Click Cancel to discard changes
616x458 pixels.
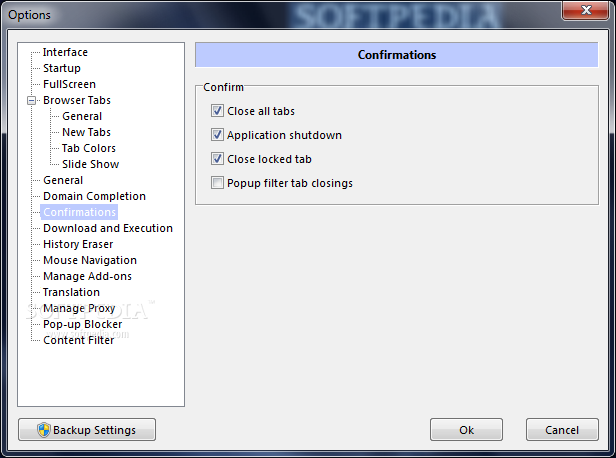pos(562,430)
